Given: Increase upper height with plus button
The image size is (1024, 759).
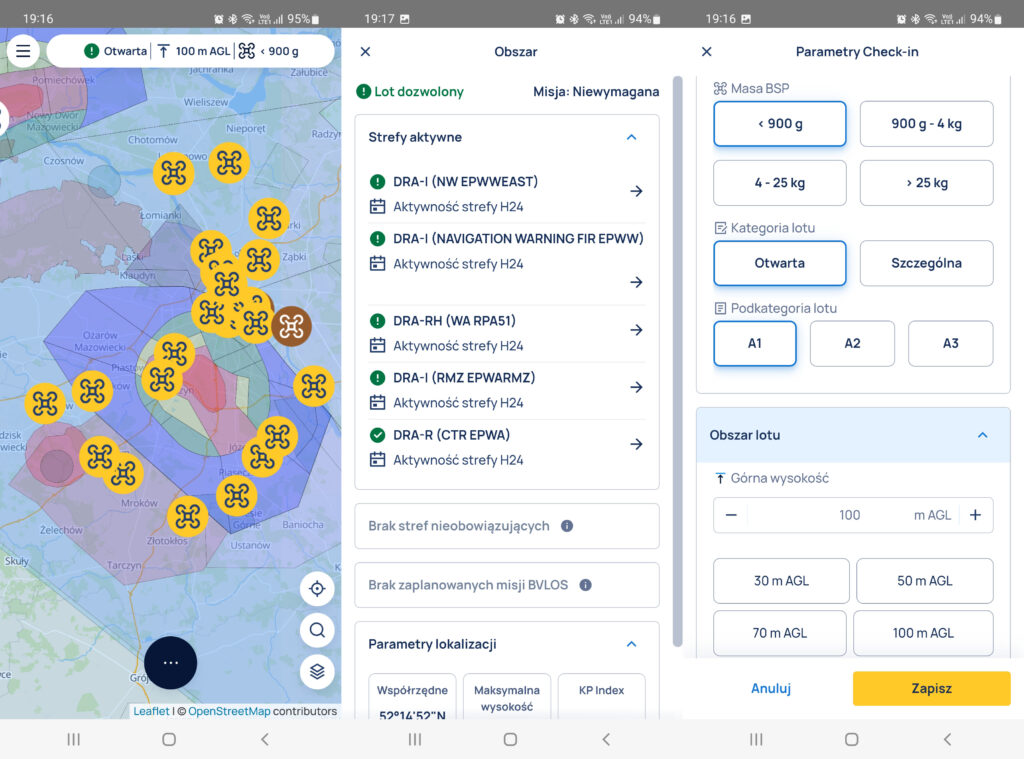Looking at the screenshot, I should [x=975, y=515].
